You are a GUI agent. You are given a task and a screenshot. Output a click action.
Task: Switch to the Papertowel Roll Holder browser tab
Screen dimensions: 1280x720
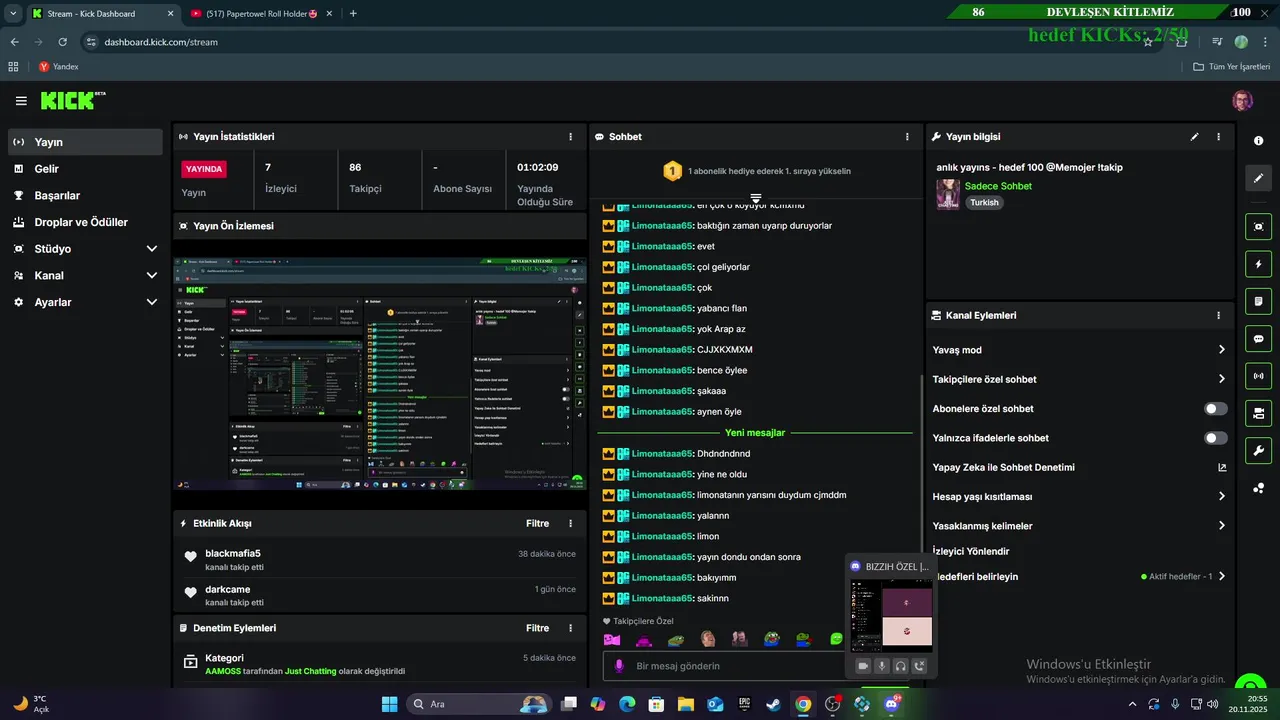(x=262, y=14)
